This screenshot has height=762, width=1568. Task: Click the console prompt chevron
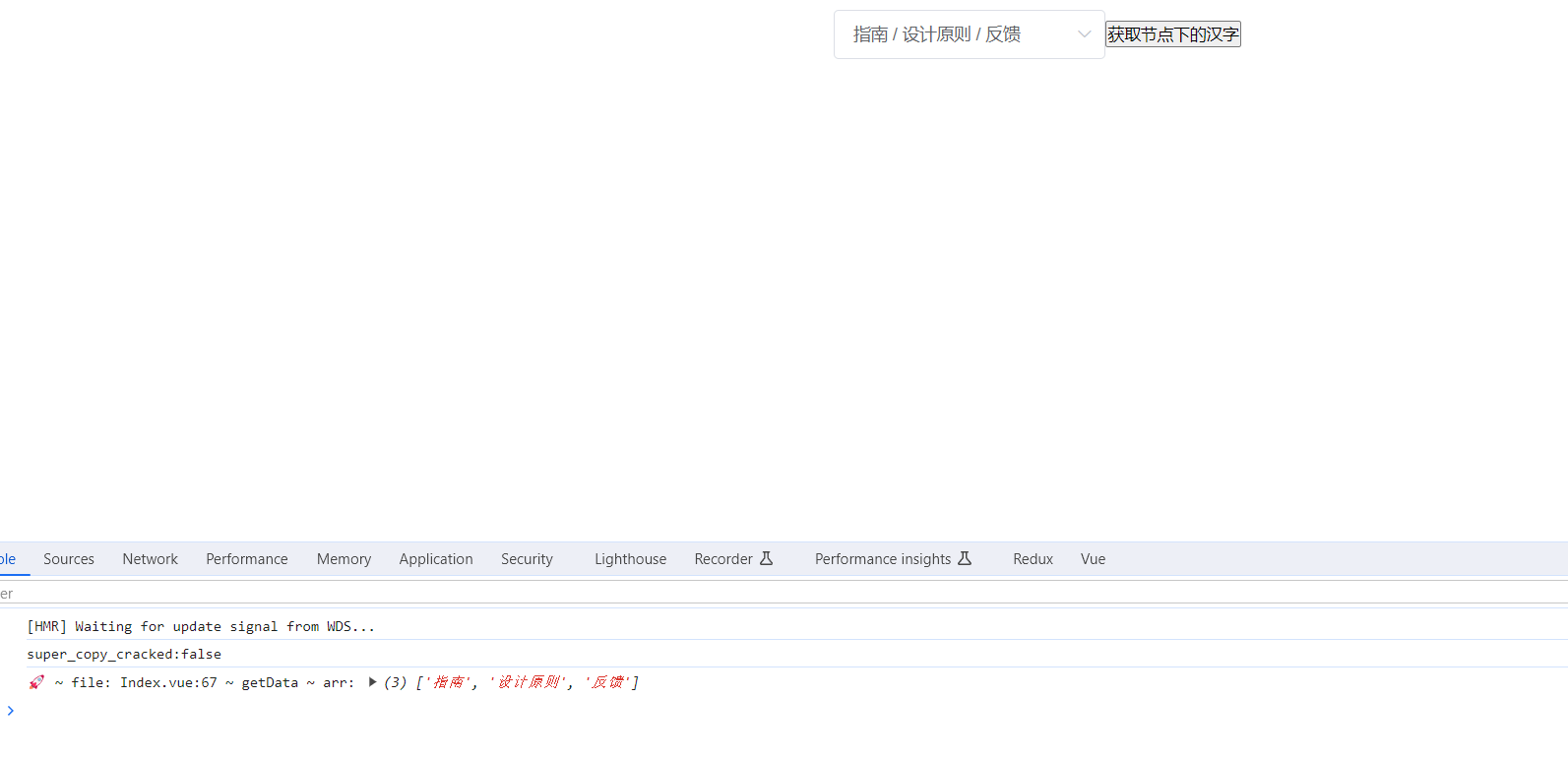pyautogui.click(x=10, y=711)
